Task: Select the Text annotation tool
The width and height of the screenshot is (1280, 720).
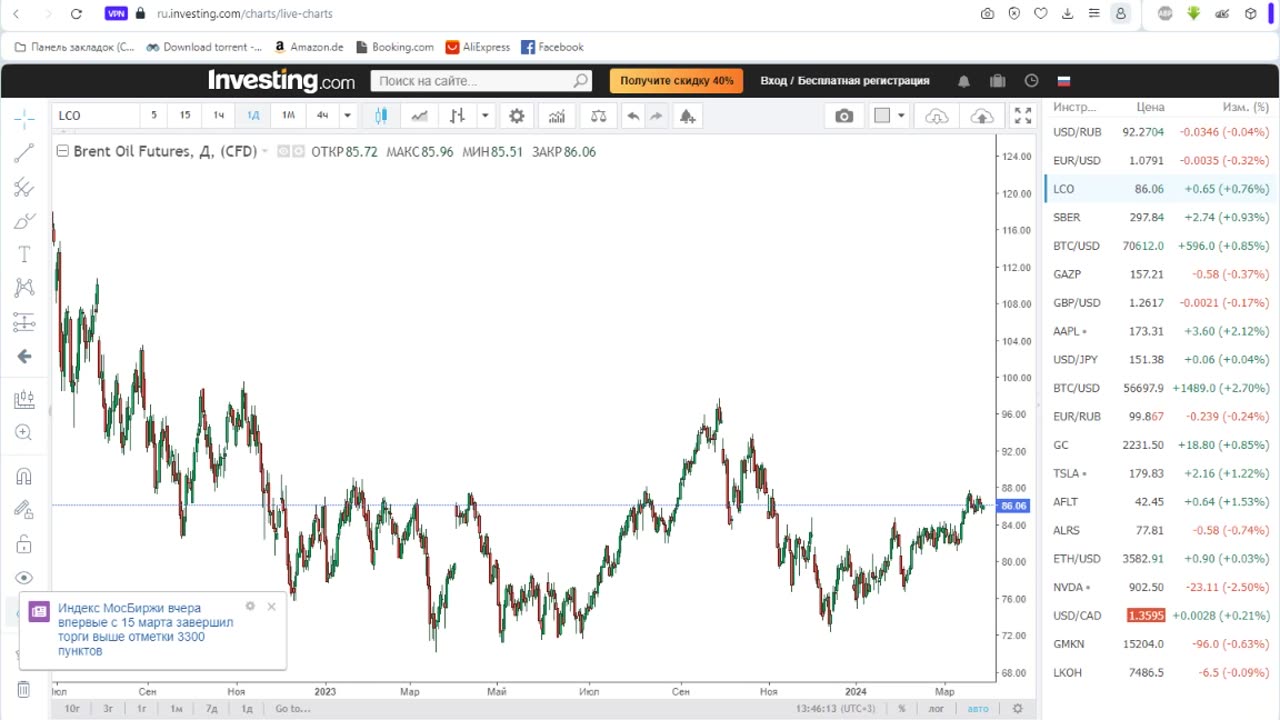Action: pyautogui.click(x=24, y=255)
